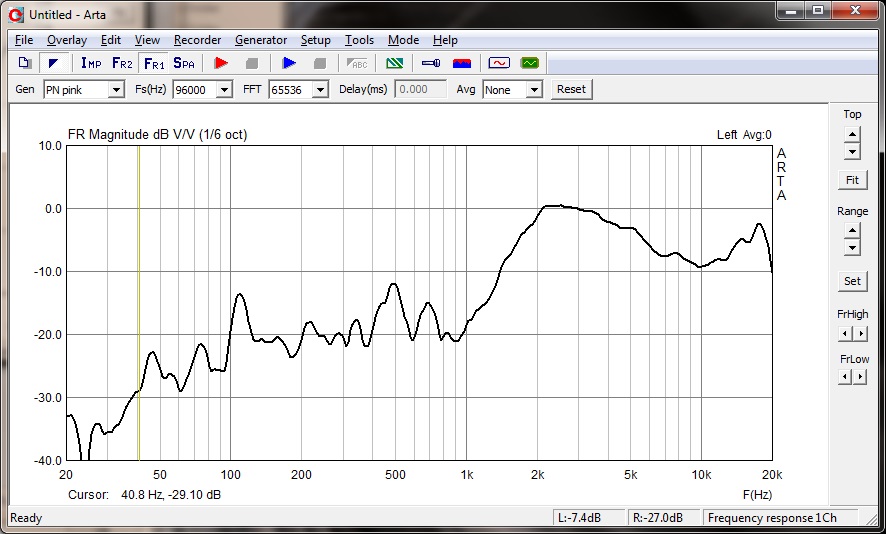The height and width of the screenshot is (534, 886).
Task: Click the Range down arrow
Action: pos(852,248)
